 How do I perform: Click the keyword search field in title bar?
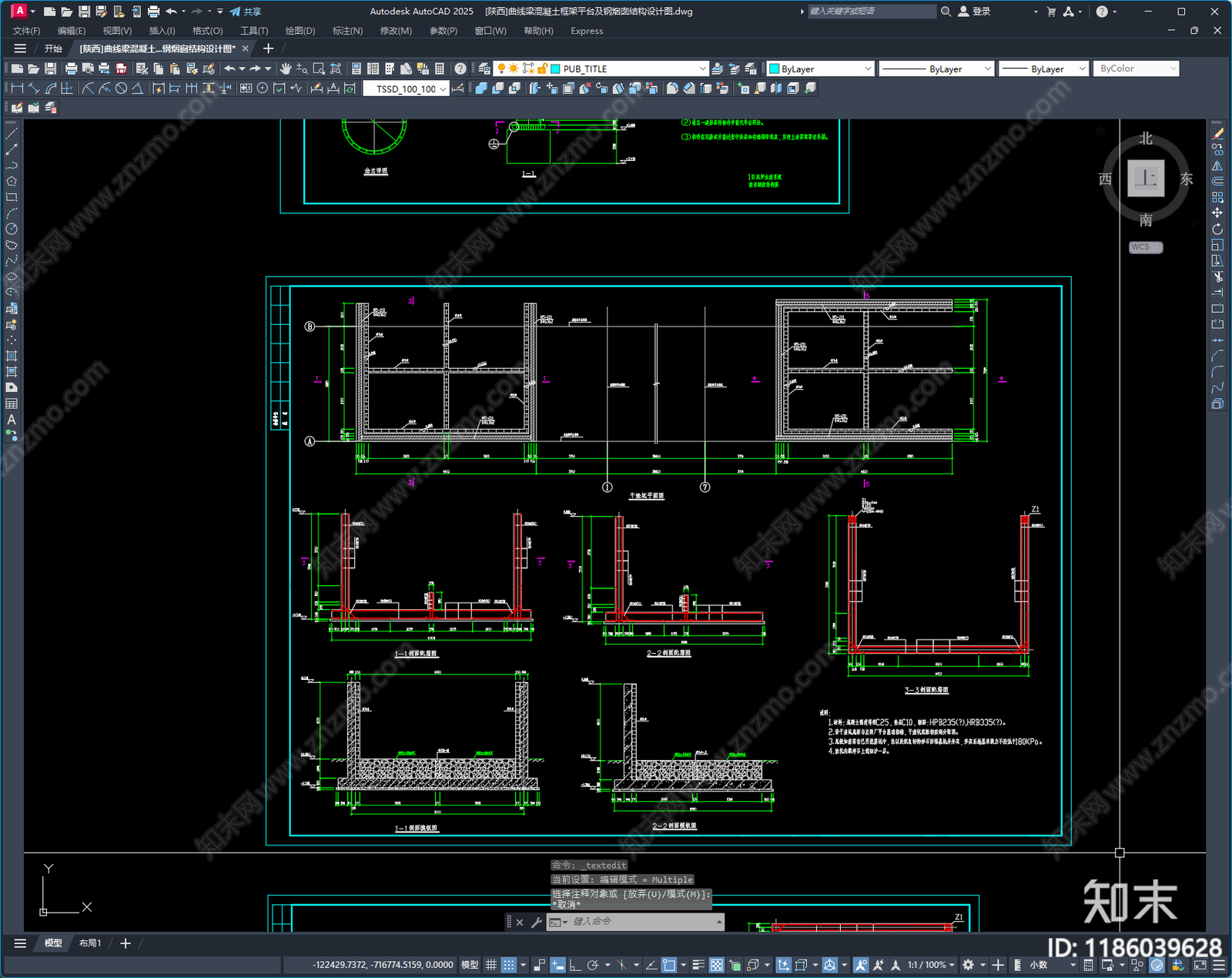[872, 12]
